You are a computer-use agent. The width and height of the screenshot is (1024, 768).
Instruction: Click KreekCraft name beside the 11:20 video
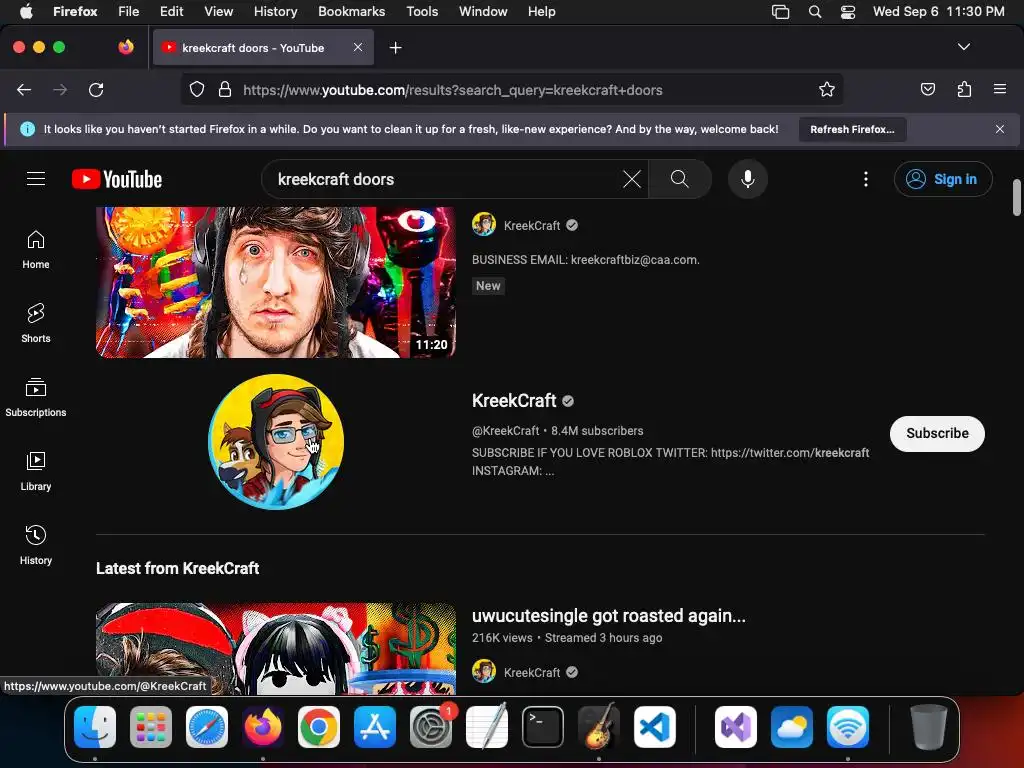(532, 225)
